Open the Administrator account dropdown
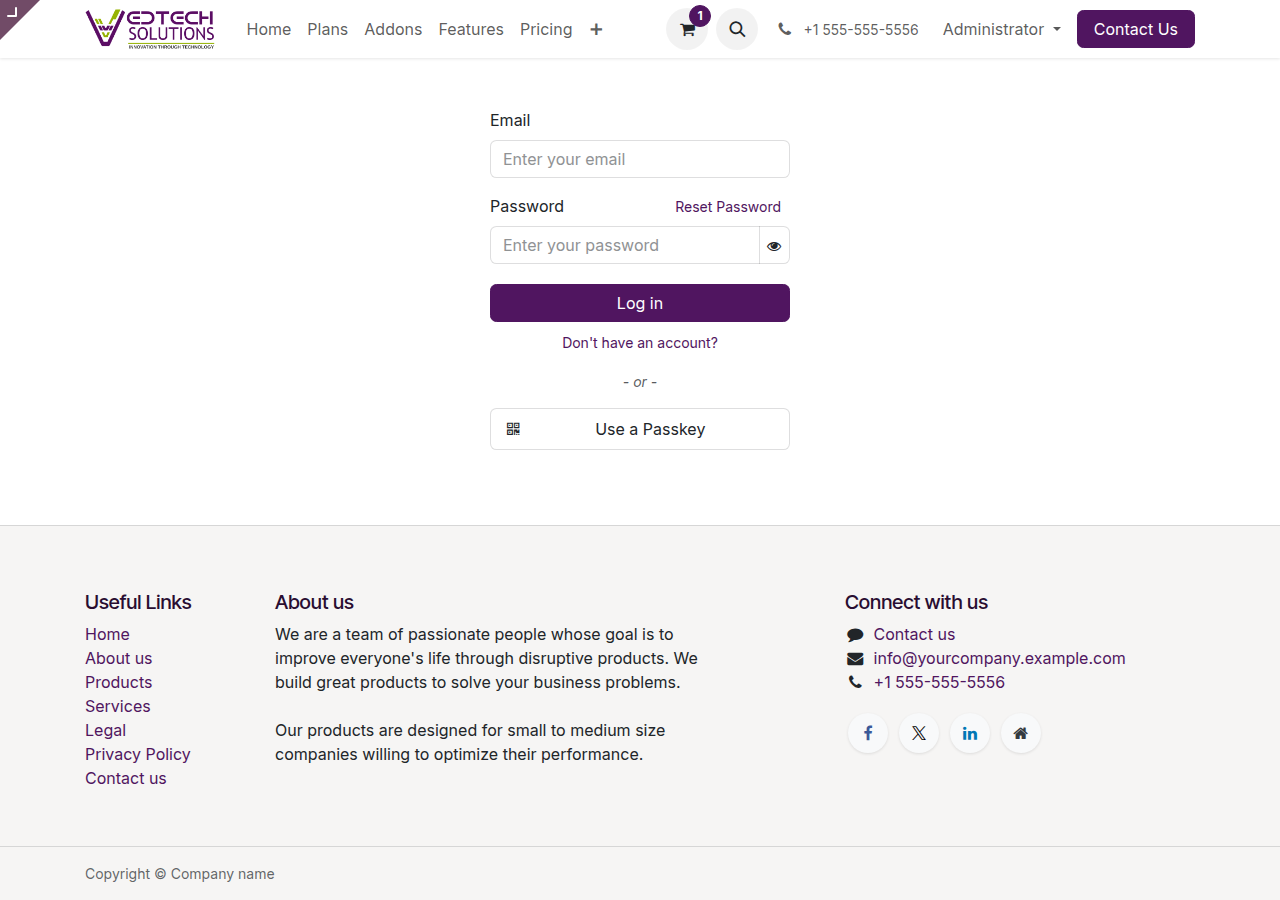 click(x=1000, y=29)
